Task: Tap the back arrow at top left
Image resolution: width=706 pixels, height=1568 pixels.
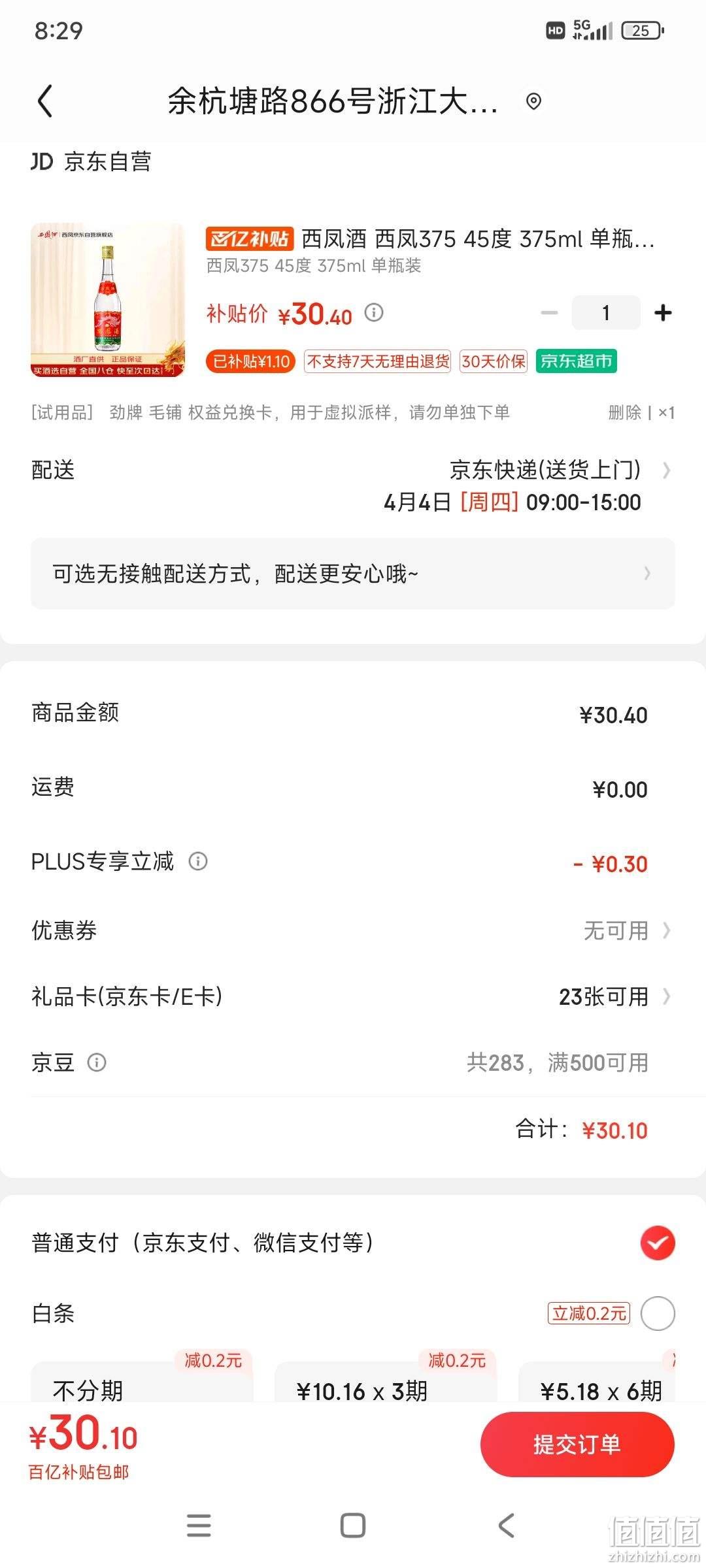Action: [x=45, y=102]
